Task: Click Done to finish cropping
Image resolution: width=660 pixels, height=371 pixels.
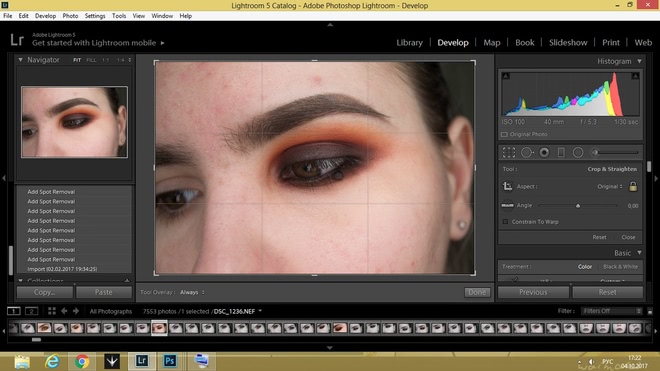Action: click(x=477, y=292)
